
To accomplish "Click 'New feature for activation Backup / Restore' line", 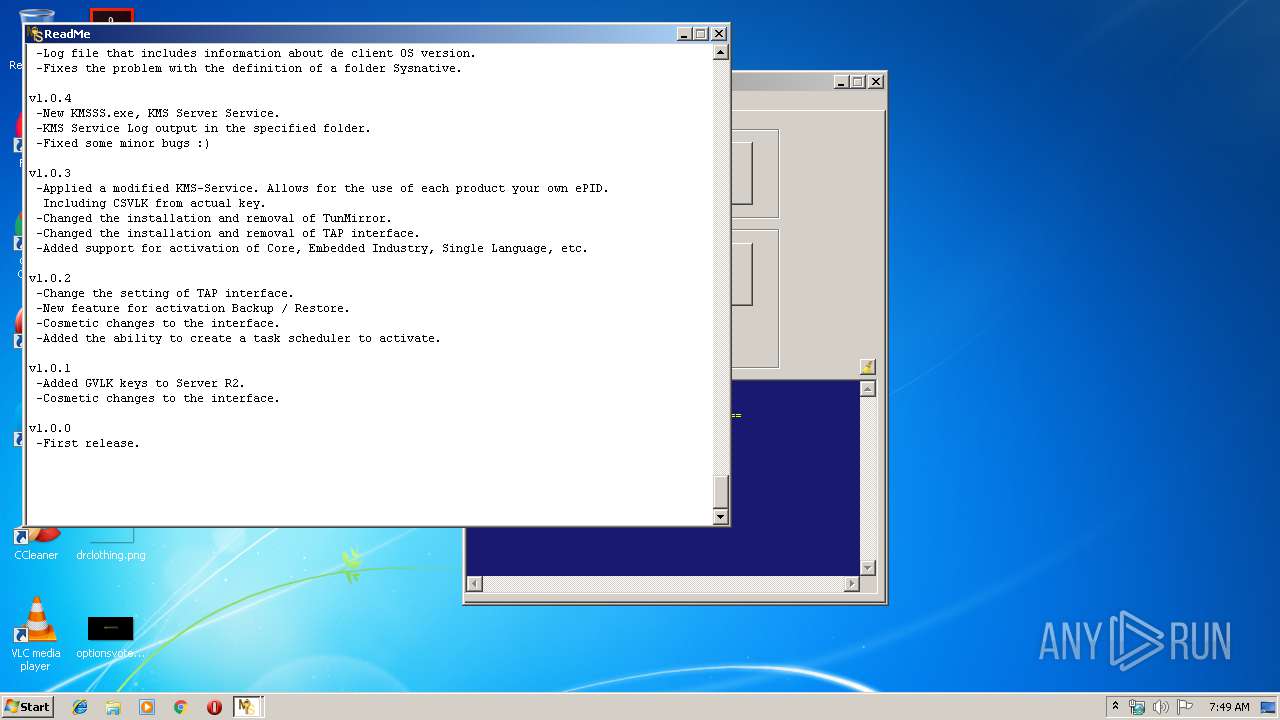I will click(x=193, y=308).
